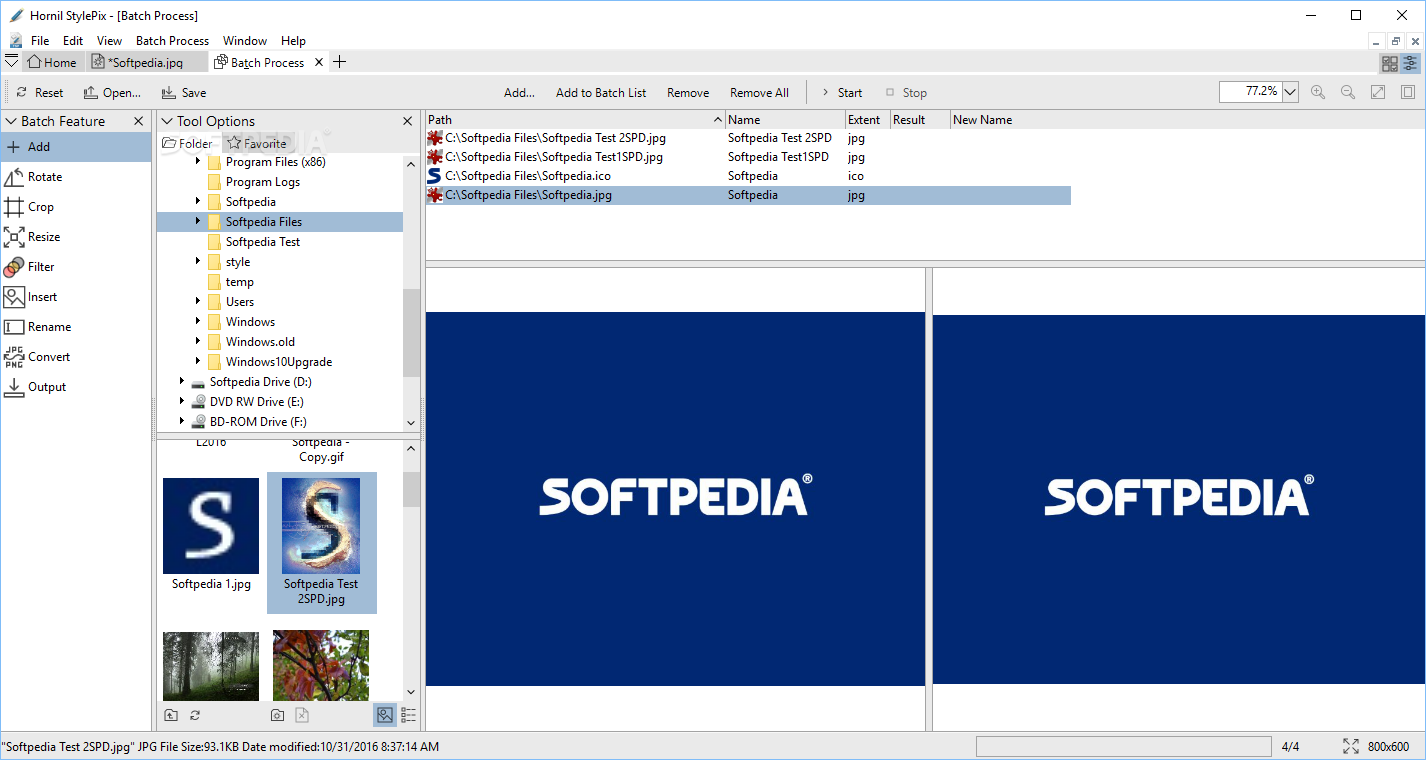The width and height of the screenshot is (1426, 760).
Task: Collapse the Tool Options panel header arrow
Action: coord(167,121)
